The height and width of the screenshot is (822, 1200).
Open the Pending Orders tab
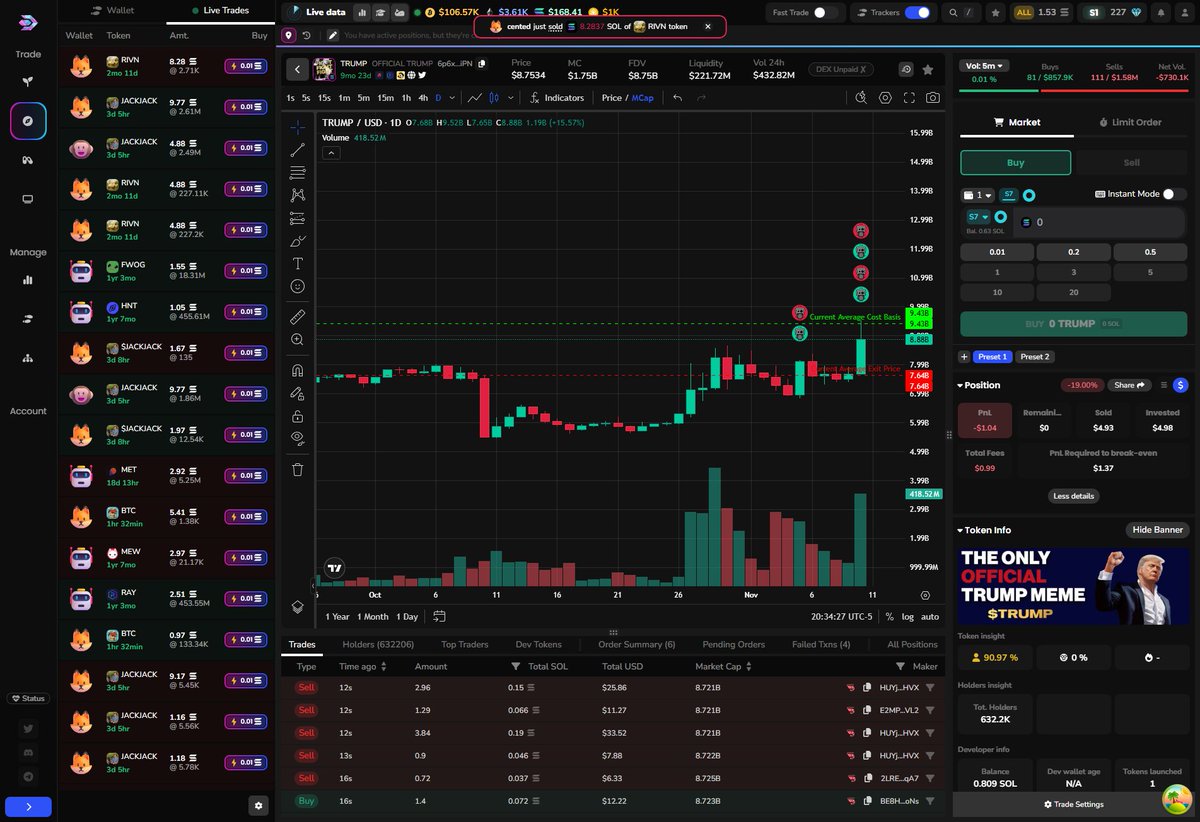pyautogui.click(x=734, y=645)
